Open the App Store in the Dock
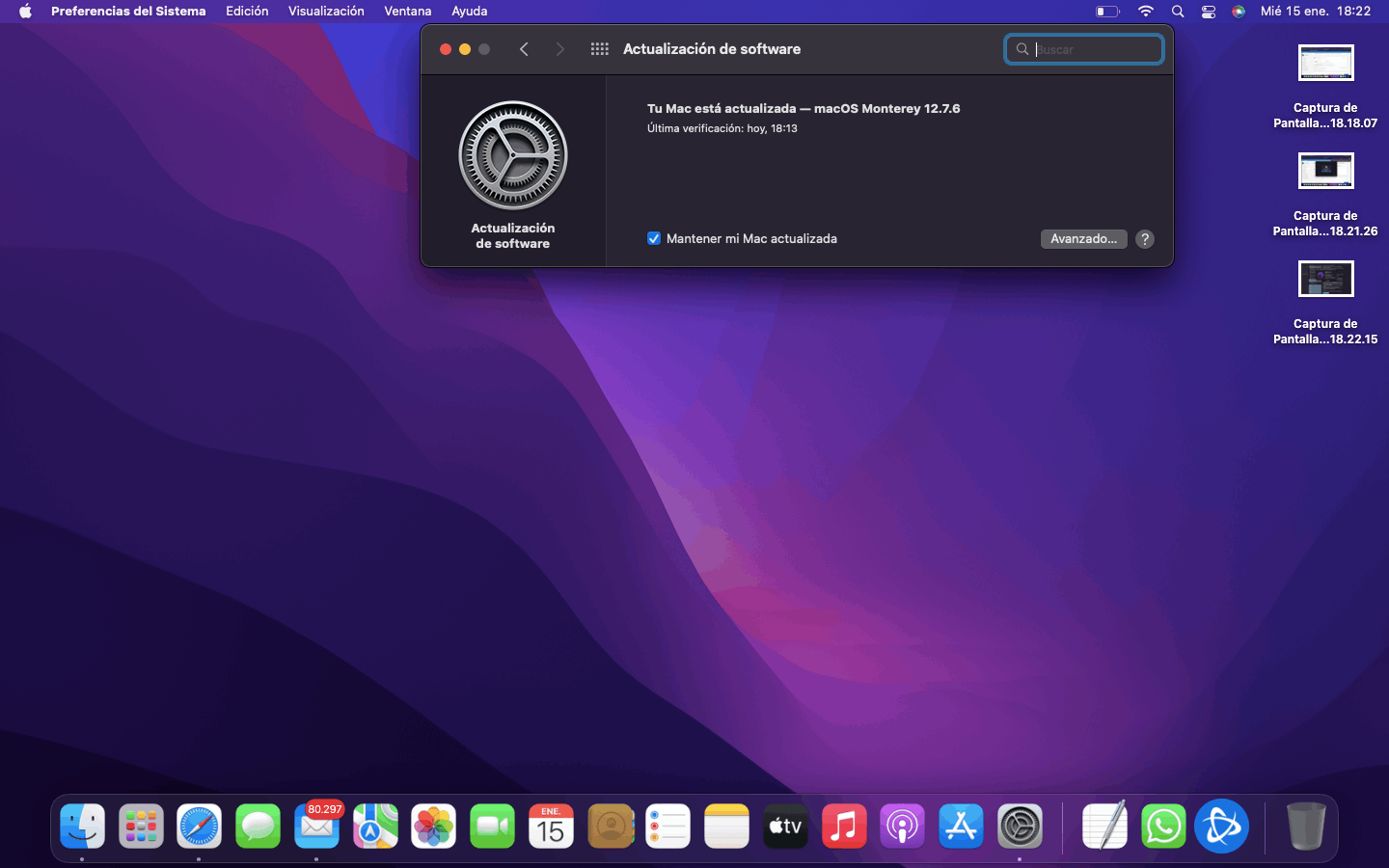The height and width of the screenshot is (868, 1389). tap(961, 827)
